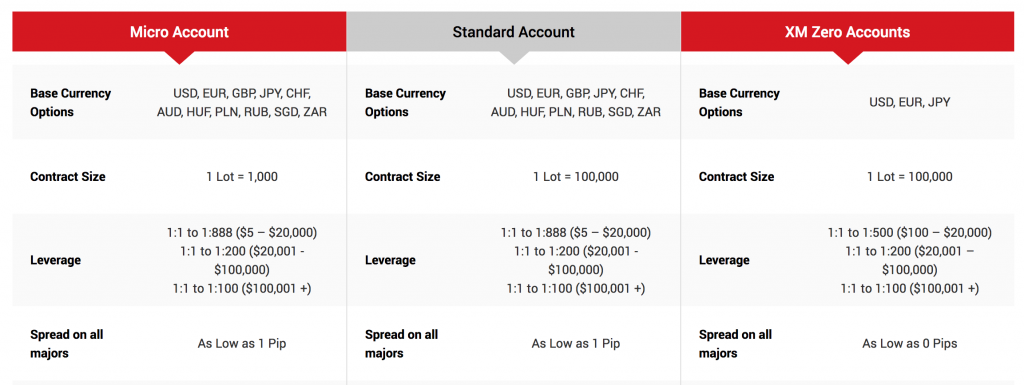Click Standard Account currency list starting USD, EUR, GBP
The image size is (1024, 385).
[x=576, y=102]
